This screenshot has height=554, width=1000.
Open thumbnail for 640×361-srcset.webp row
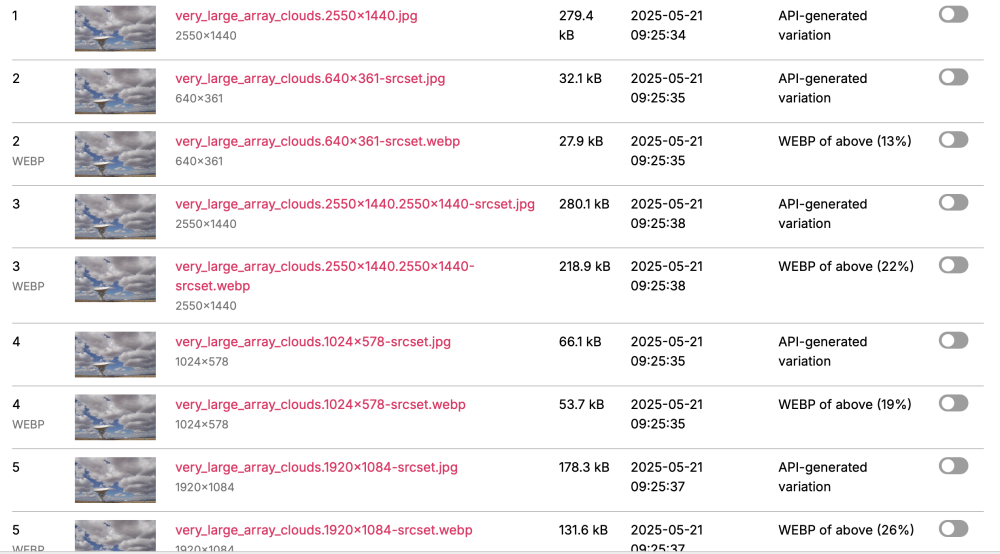[x=115, y=154]
